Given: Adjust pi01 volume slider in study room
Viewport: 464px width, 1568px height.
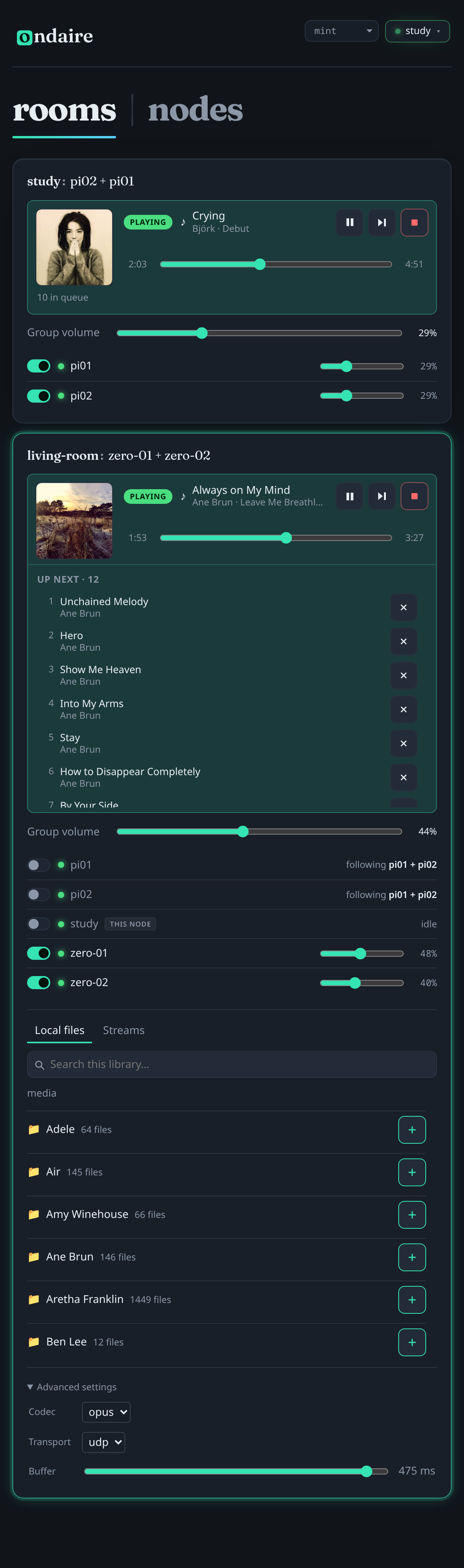Looking at the screenshot, I should click(x=362, y=366).
